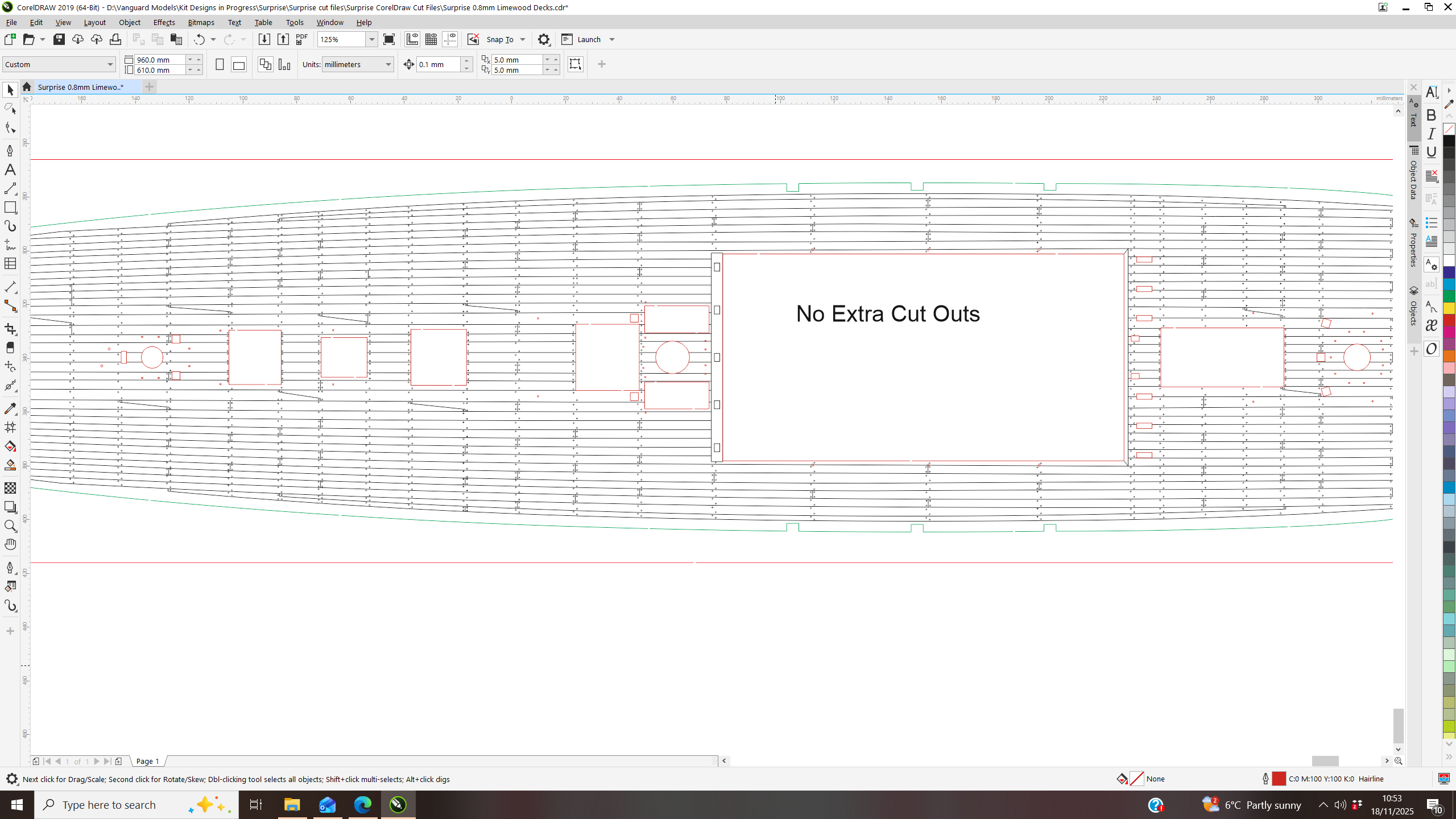
Task: Open the Options gear in toolbar
Action: point(544,39)
